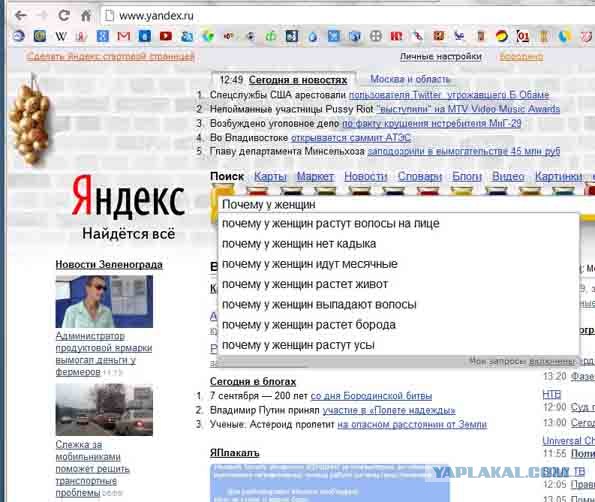Open traffic jam news thumbnail
This screenshot has height=502, width=595.
point(104,410)
